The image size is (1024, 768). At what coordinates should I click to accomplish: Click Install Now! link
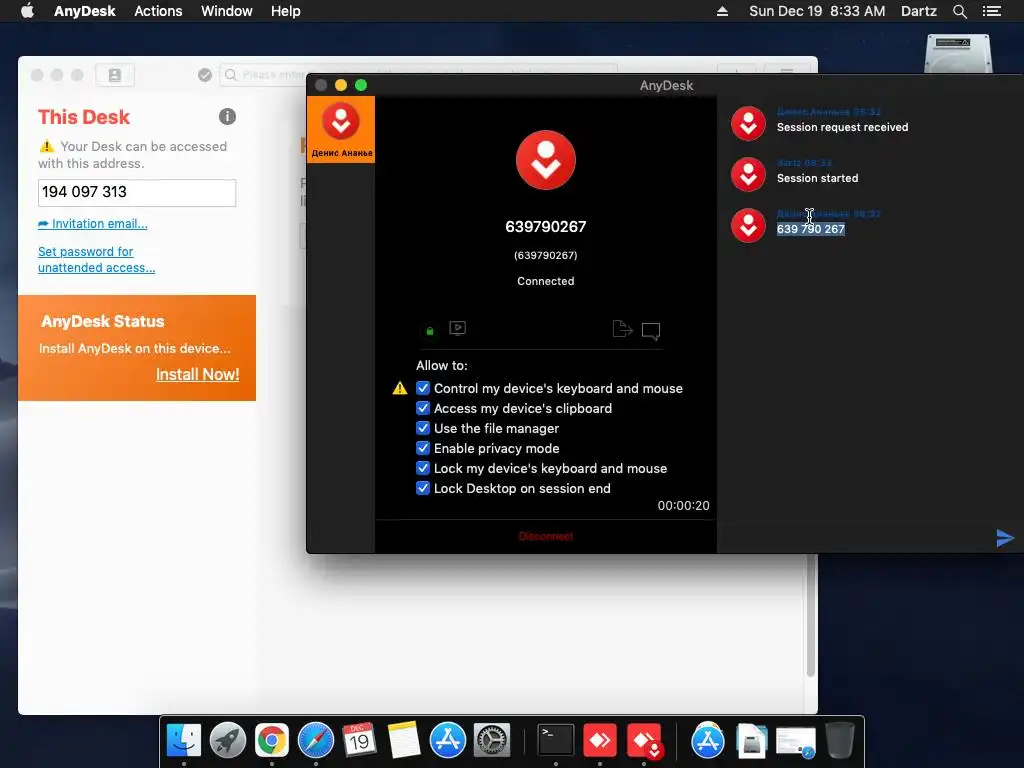click(197, 374)
